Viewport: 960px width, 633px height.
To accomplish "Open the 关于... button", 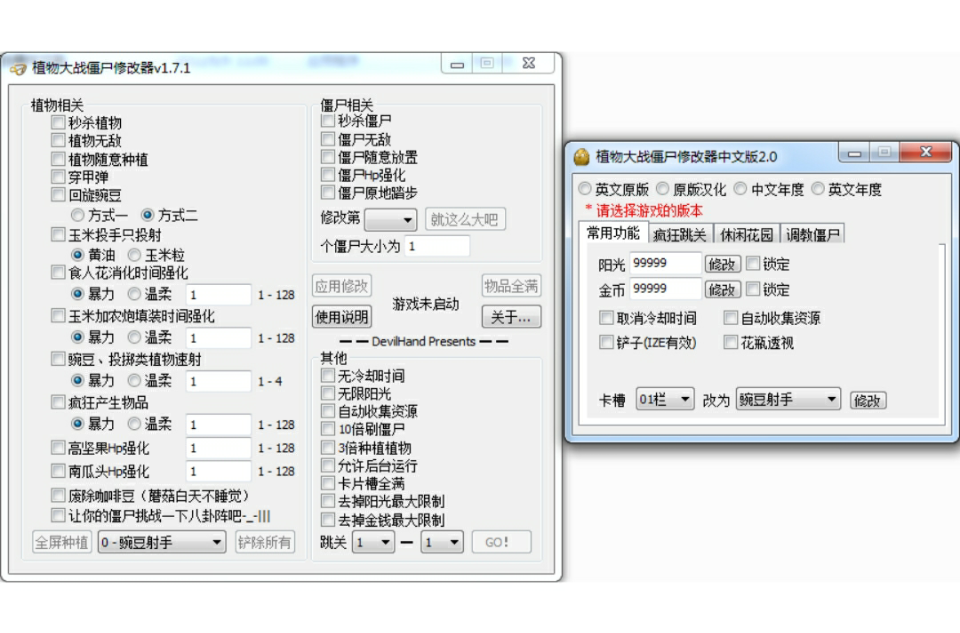I will 511,316.
